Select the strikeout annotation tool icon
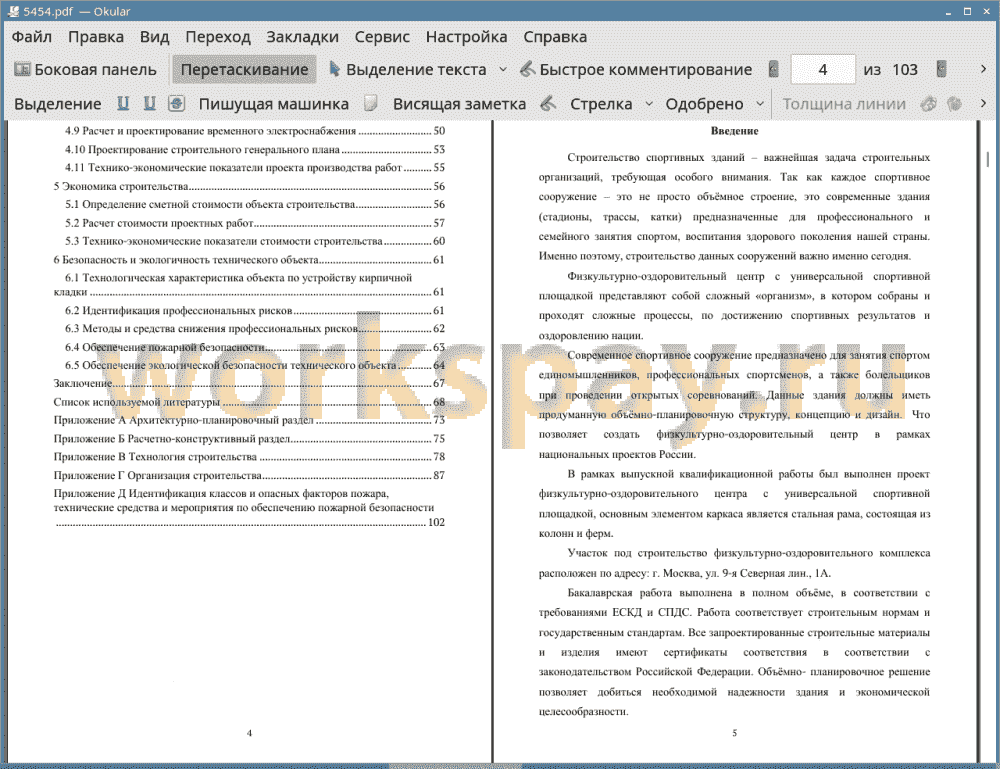This screenshot has height=769, width=1000. (x=177, y=103)
